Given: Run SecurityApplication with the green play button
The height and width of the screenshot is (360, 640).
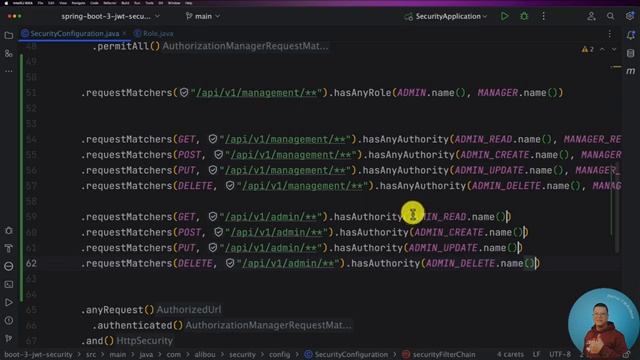Looking at the screenshot, I should (x=504, y=16).
